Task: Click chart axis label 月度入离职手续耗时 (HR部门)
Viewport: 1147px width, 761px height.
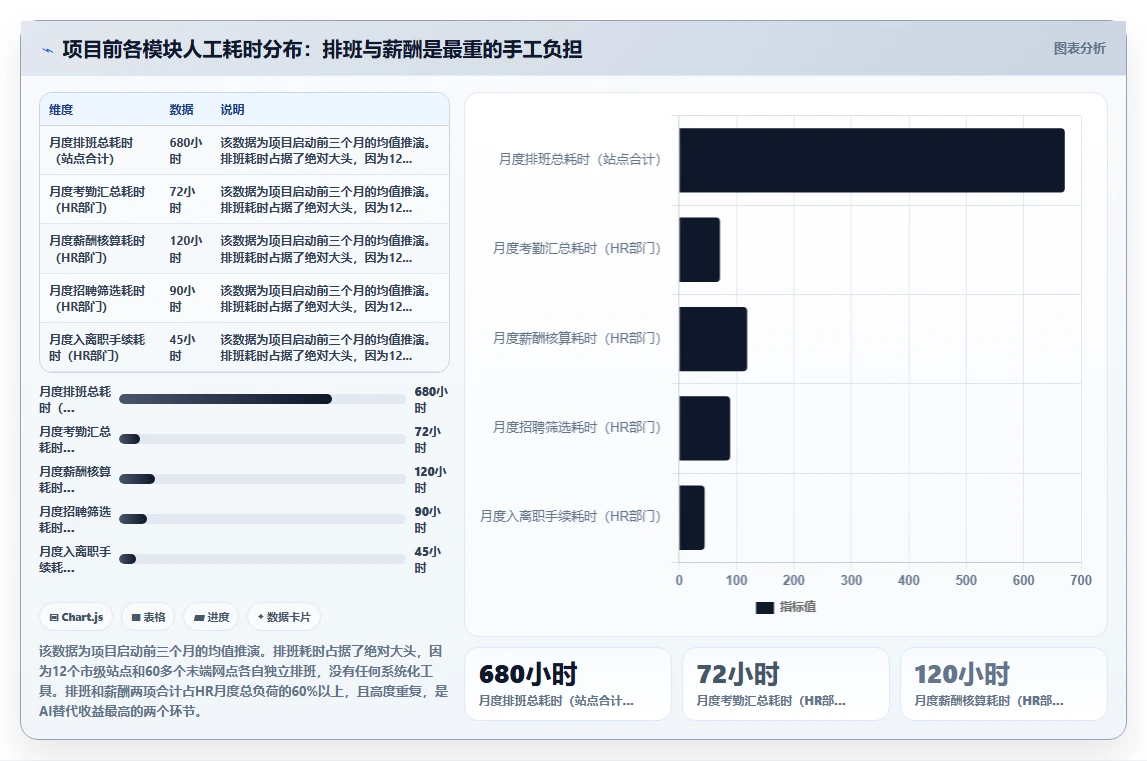Action: (x=571, y=517)
